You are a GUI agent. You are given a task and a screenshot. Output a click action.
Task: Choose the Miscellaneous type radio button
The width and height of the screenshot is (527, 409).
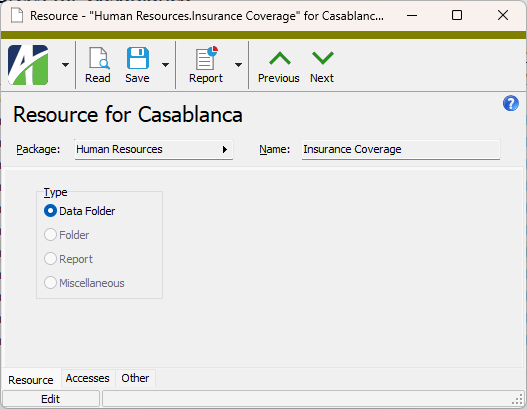[50, 283]
